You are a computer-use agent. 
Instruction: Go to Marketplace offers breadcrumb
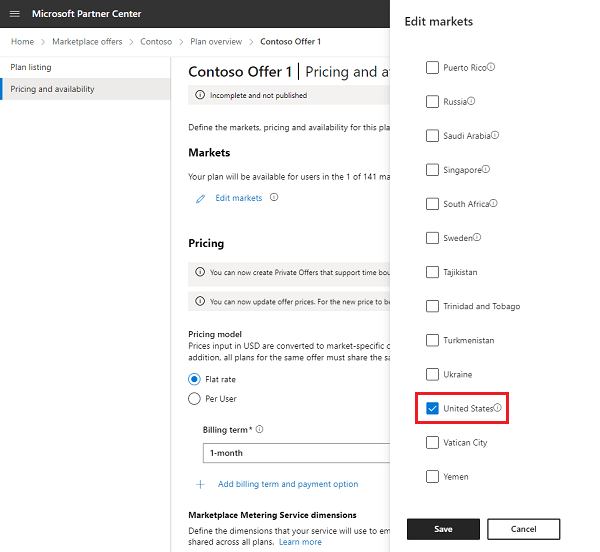[x=87, y=41]
